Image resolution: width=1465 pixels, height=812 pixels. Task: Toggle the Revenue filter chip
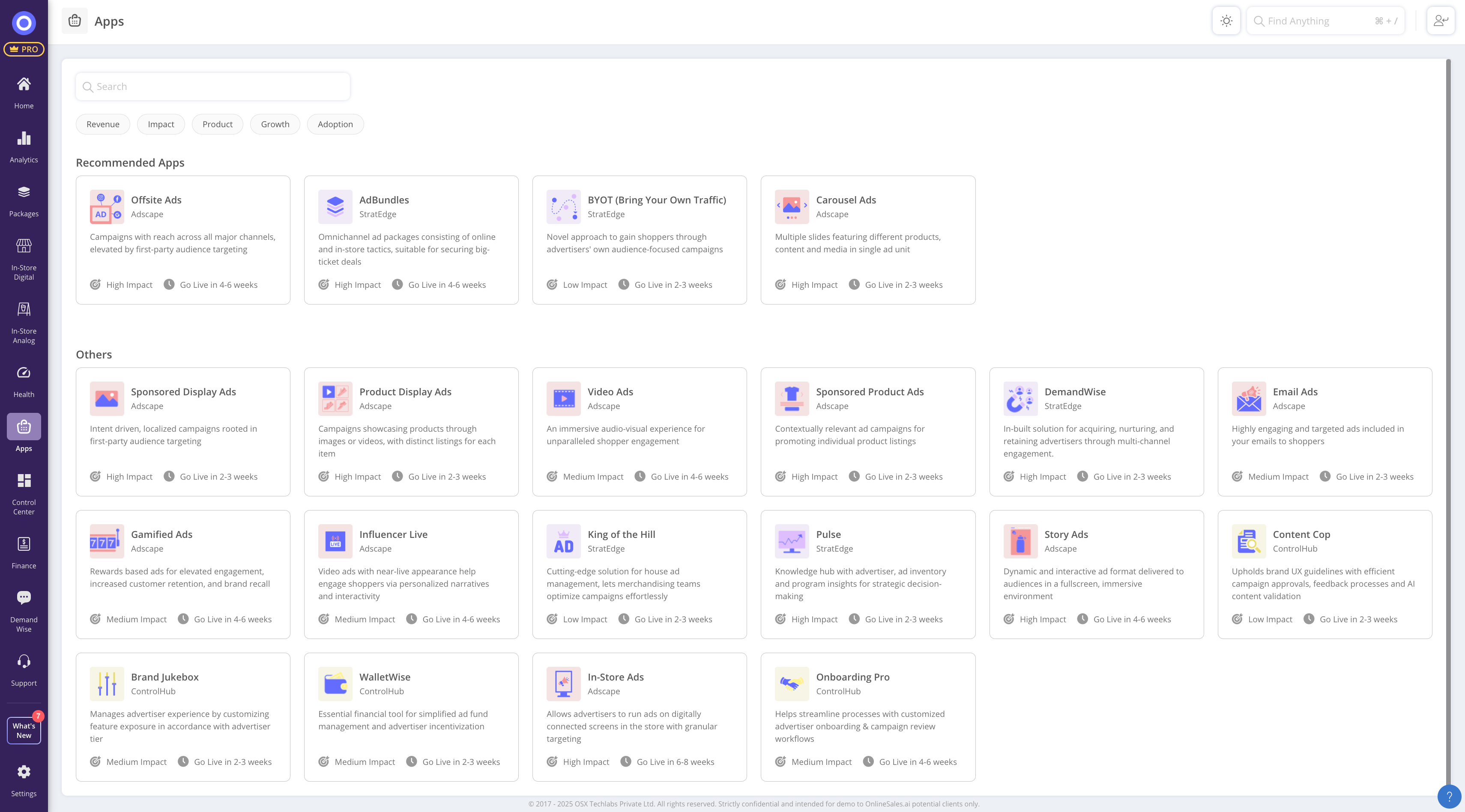pyautogui.click(x=103, y=124)
